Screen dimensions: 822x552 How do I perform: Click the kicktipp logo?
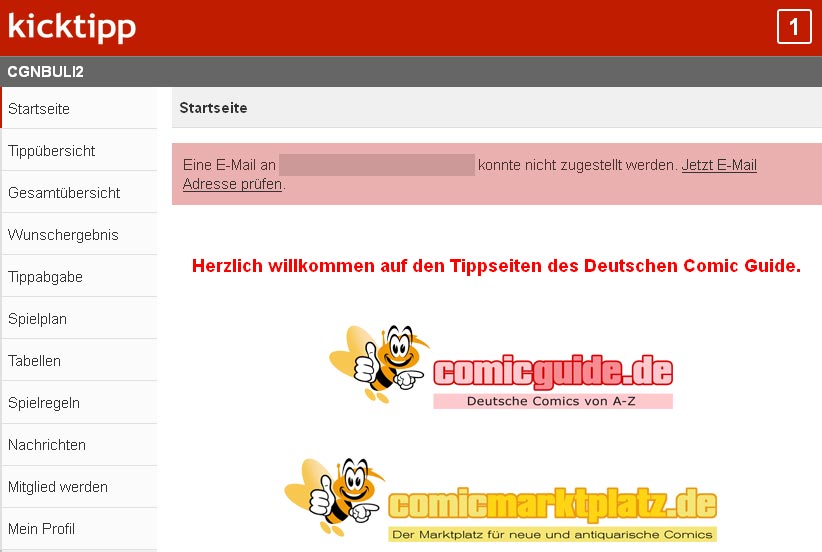click(72, 27)
